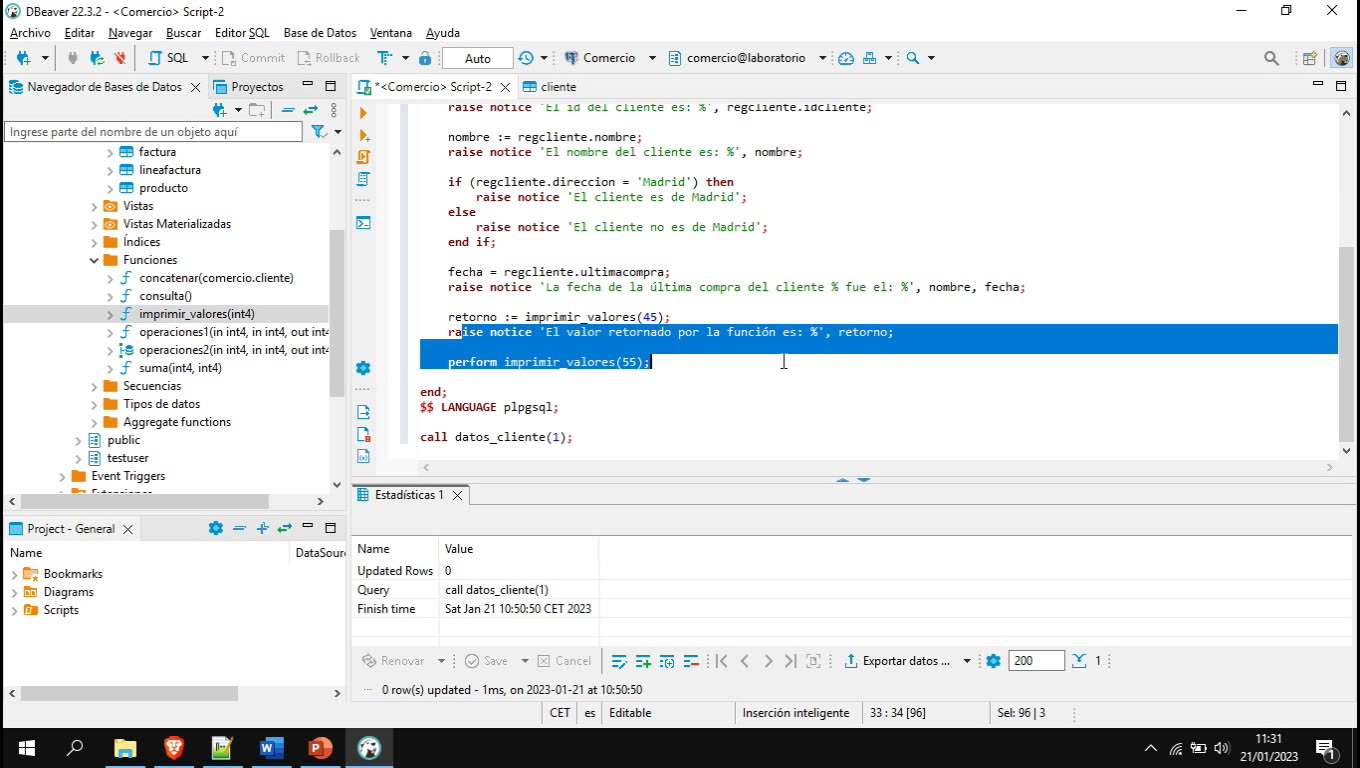Select consulta() function in tree

point(165,296)
